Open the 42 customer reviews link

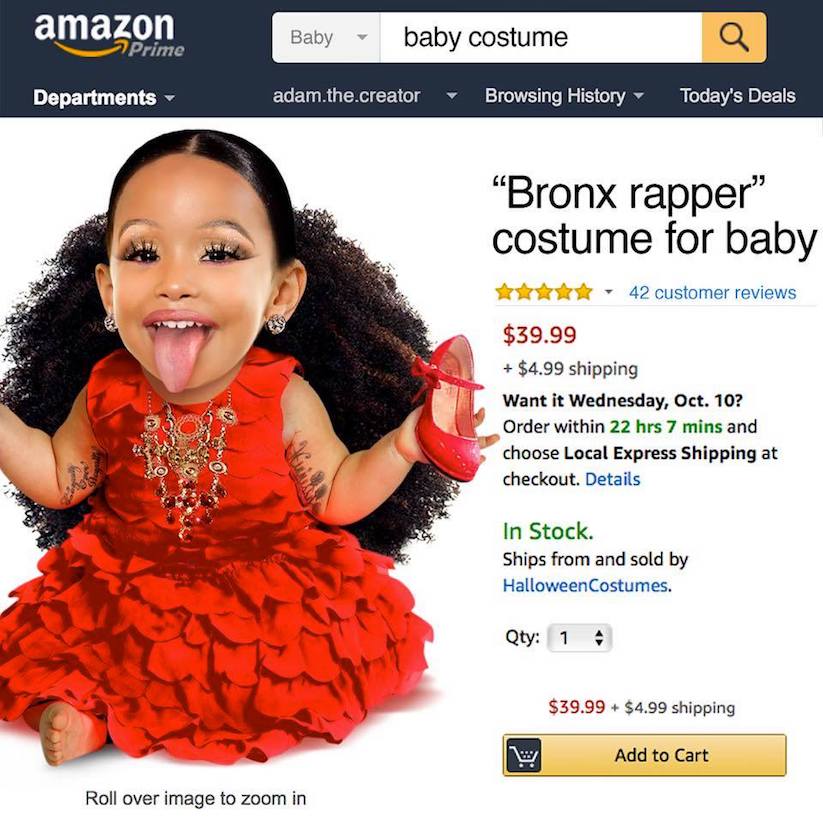coord(712,292)
